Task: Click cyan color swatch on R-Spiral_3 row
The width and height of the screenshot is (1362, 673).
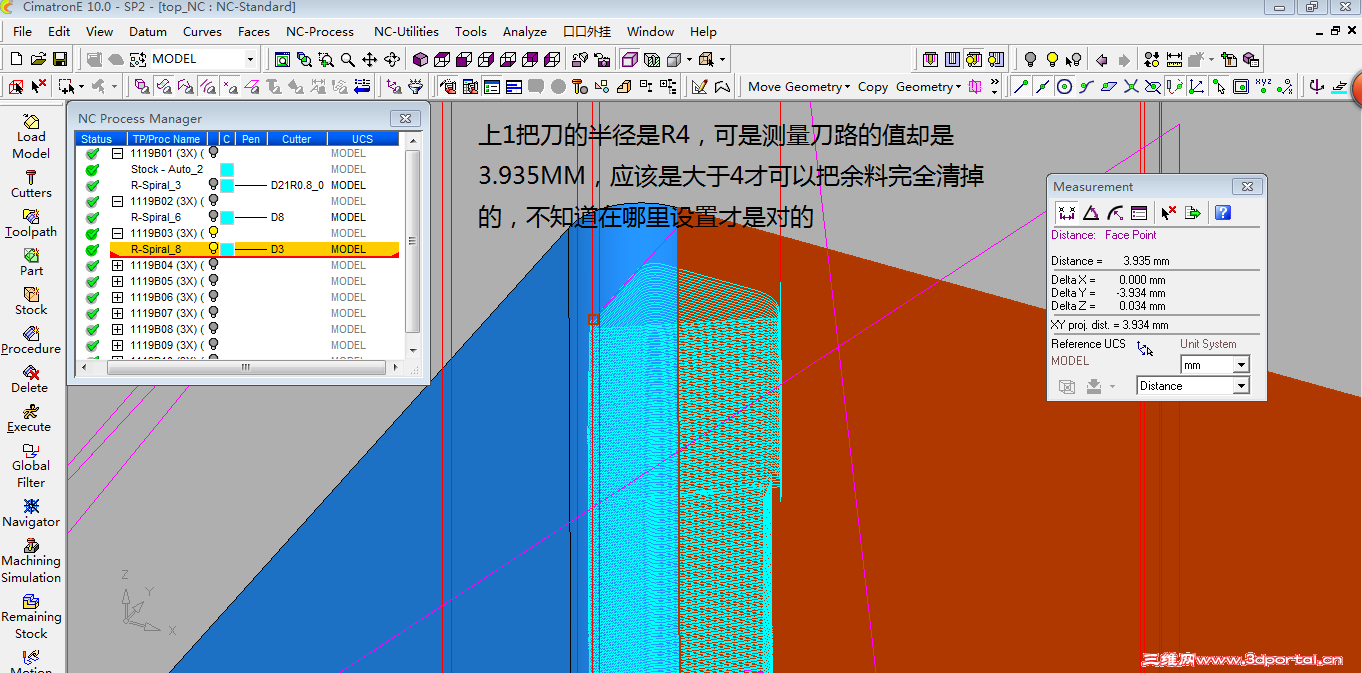Action: click(227, 185)
